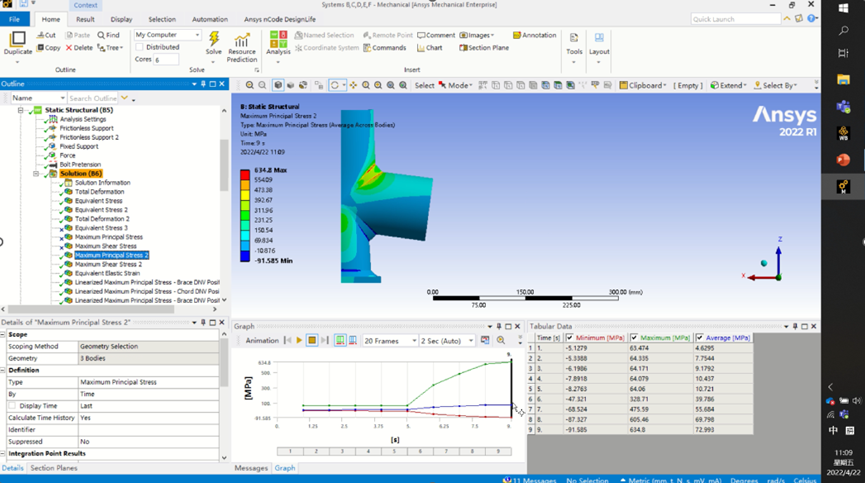
Task: Click export animation video icon
Action: click(484, 341)
